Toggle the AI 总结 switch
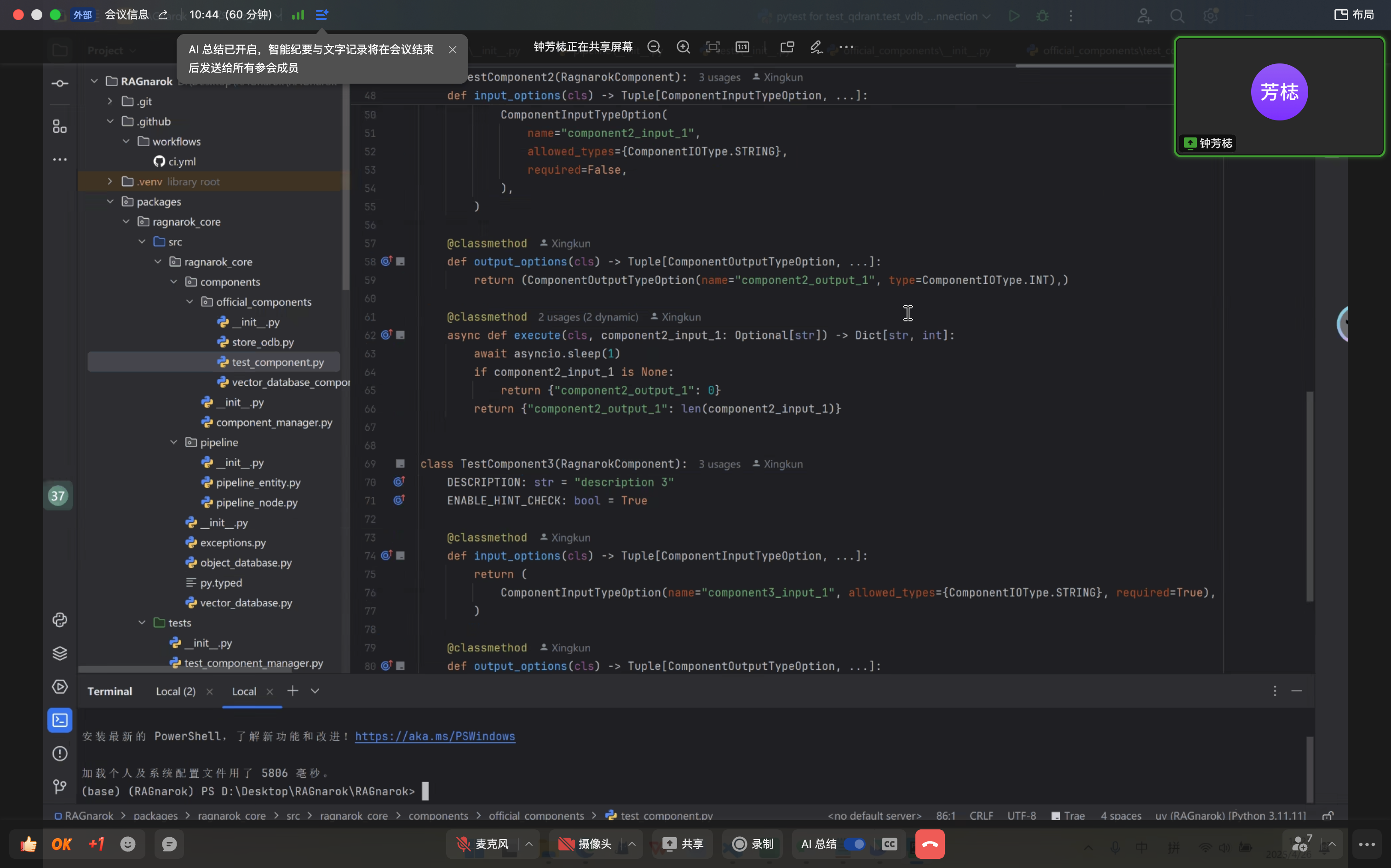 tap(855, 844)
